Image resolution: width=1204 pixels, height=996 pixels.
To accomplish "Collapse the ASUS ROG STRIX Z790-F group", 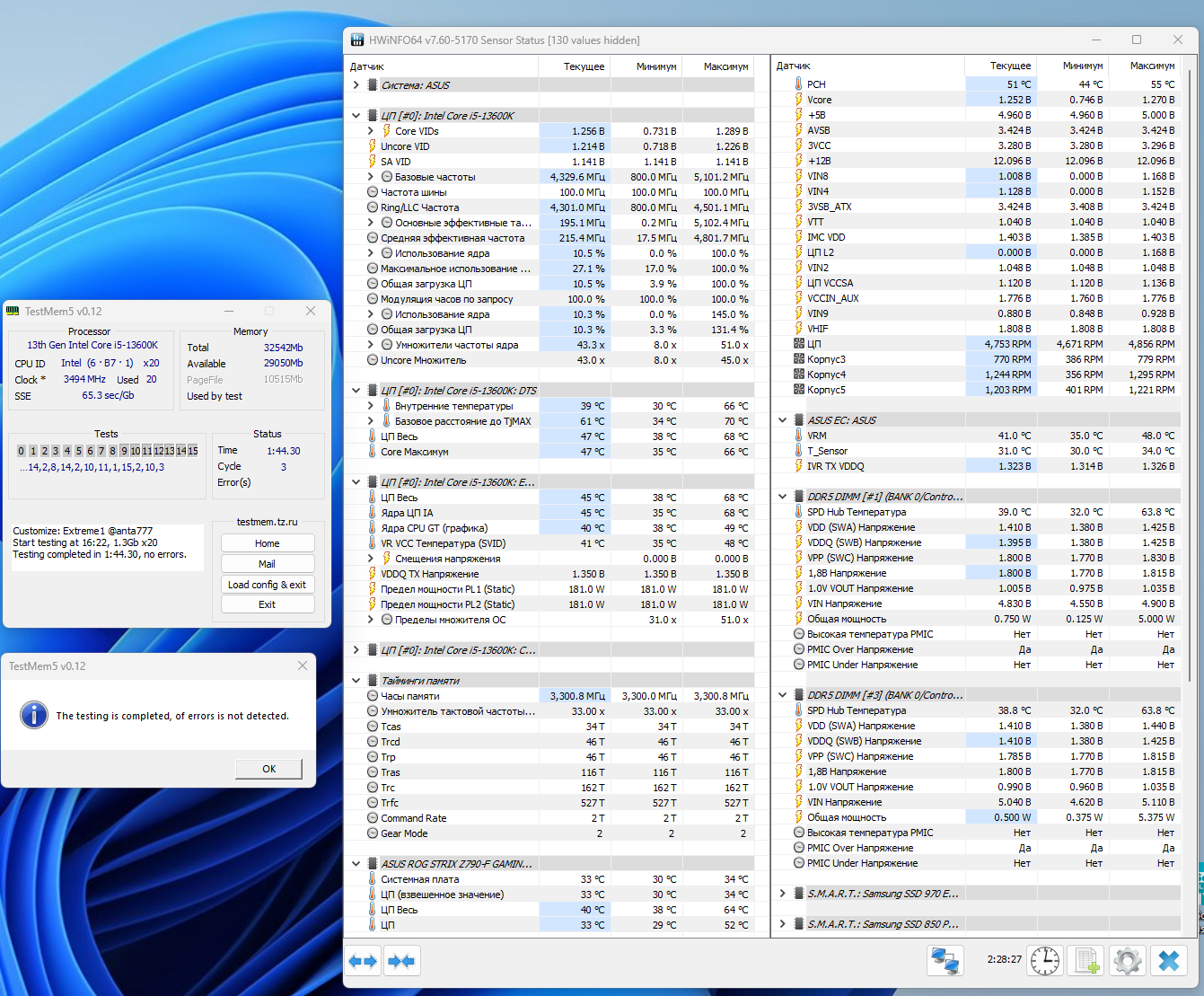I will pyautogui.click(x=356, y=864).
